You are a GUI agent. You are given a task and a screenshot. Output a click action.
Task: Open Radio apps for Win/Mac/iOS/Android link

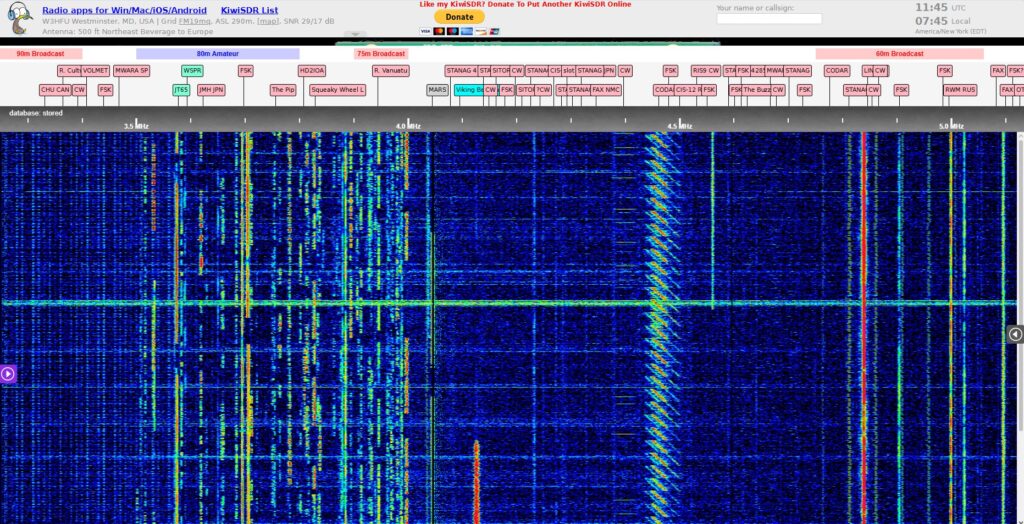[124, 10]
